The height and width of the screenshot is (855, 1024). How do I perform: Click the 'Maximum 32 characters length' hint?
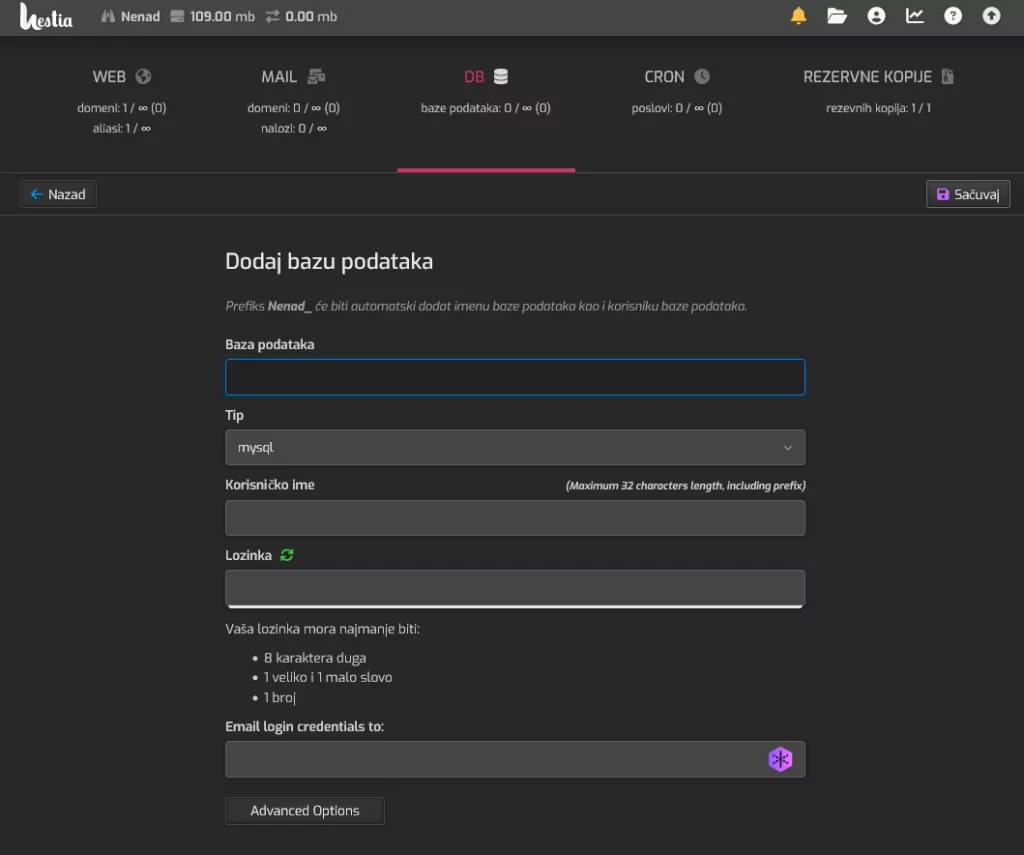click(686, 485)
